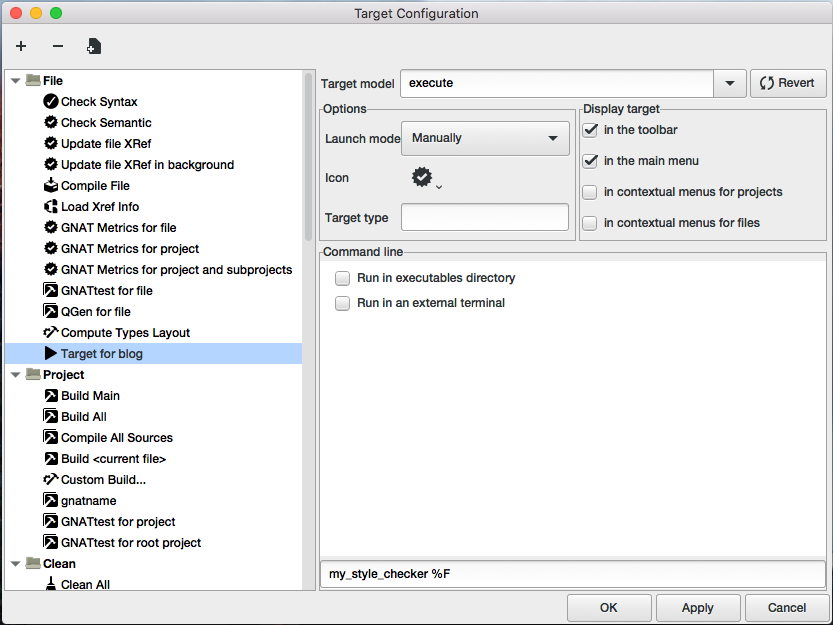Click the duplicate target document icon

point(93,46)
